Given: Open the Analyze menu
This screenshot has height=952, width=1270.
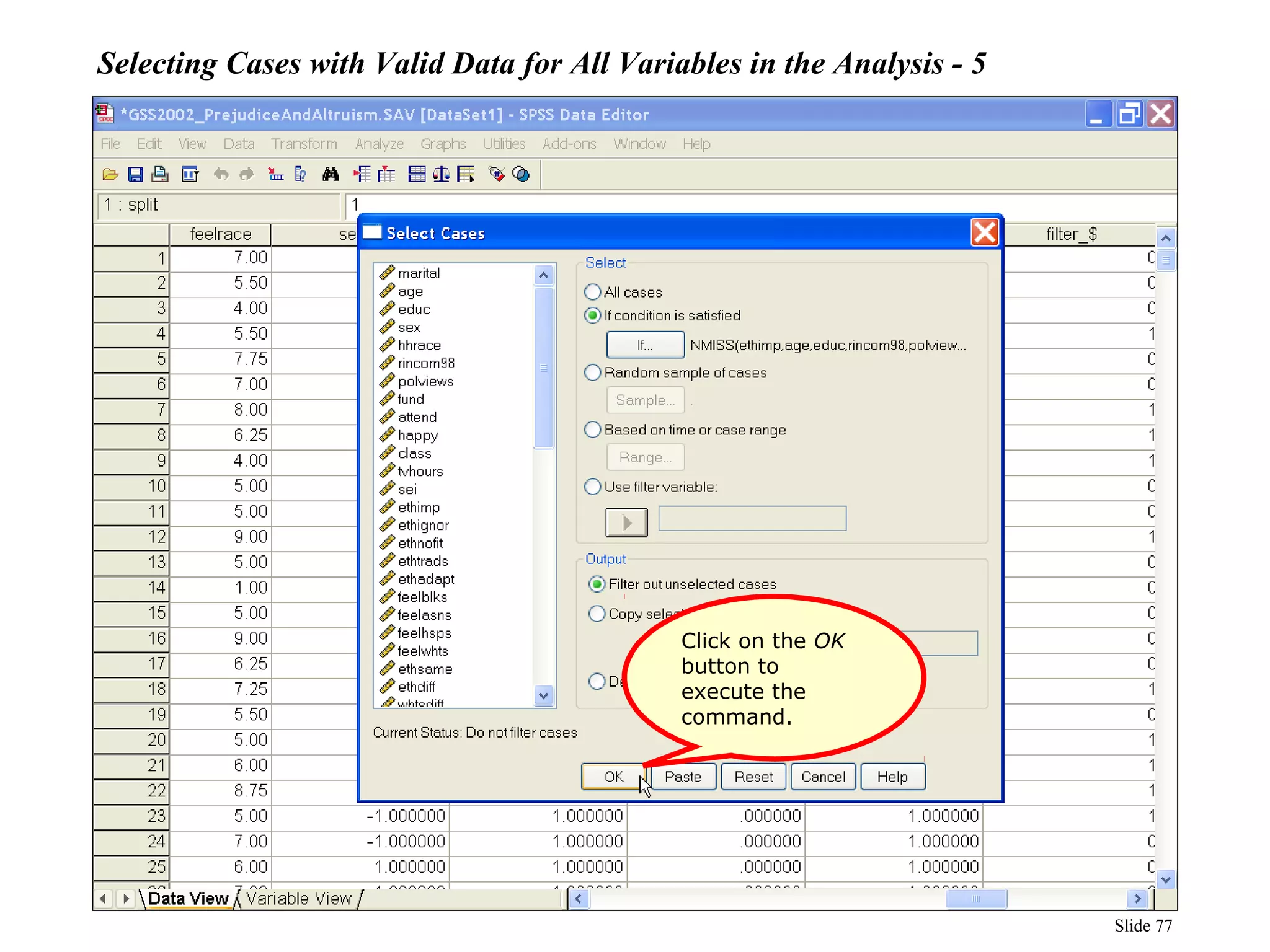Looking at the screenshot, I should click(379, 144).
